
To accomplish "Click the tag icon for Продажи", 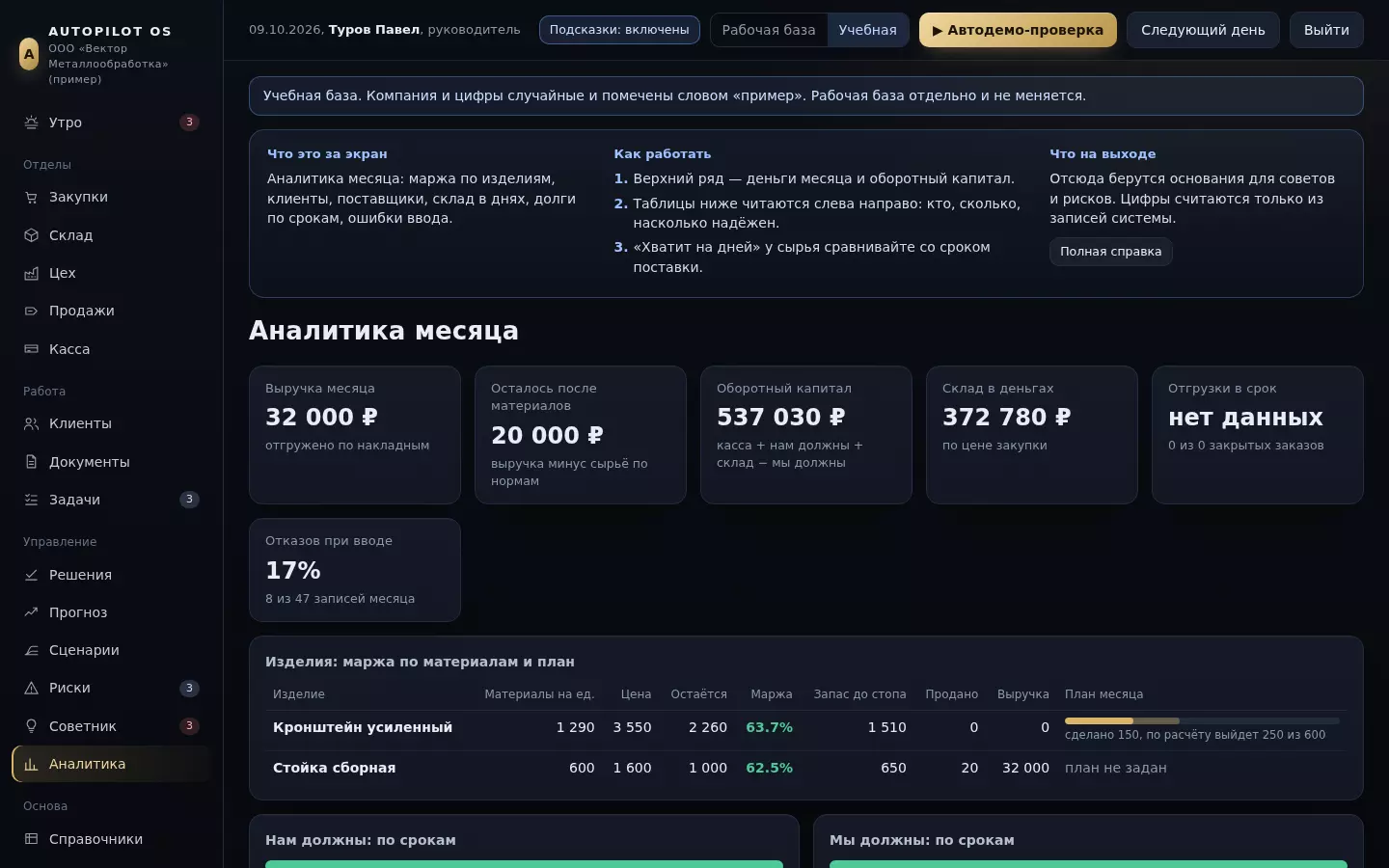I will tap(31, 311).
